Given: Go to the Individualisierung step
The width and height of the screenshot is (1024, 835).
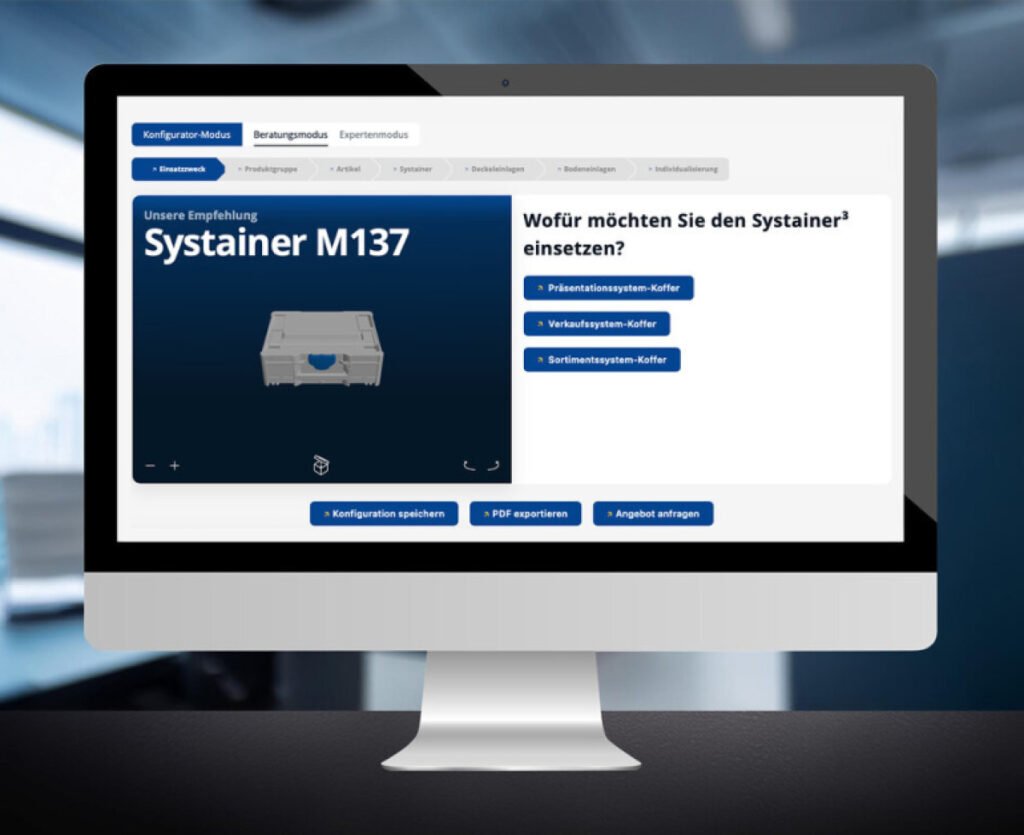Looking at the screenshot, I should (683, 169).
